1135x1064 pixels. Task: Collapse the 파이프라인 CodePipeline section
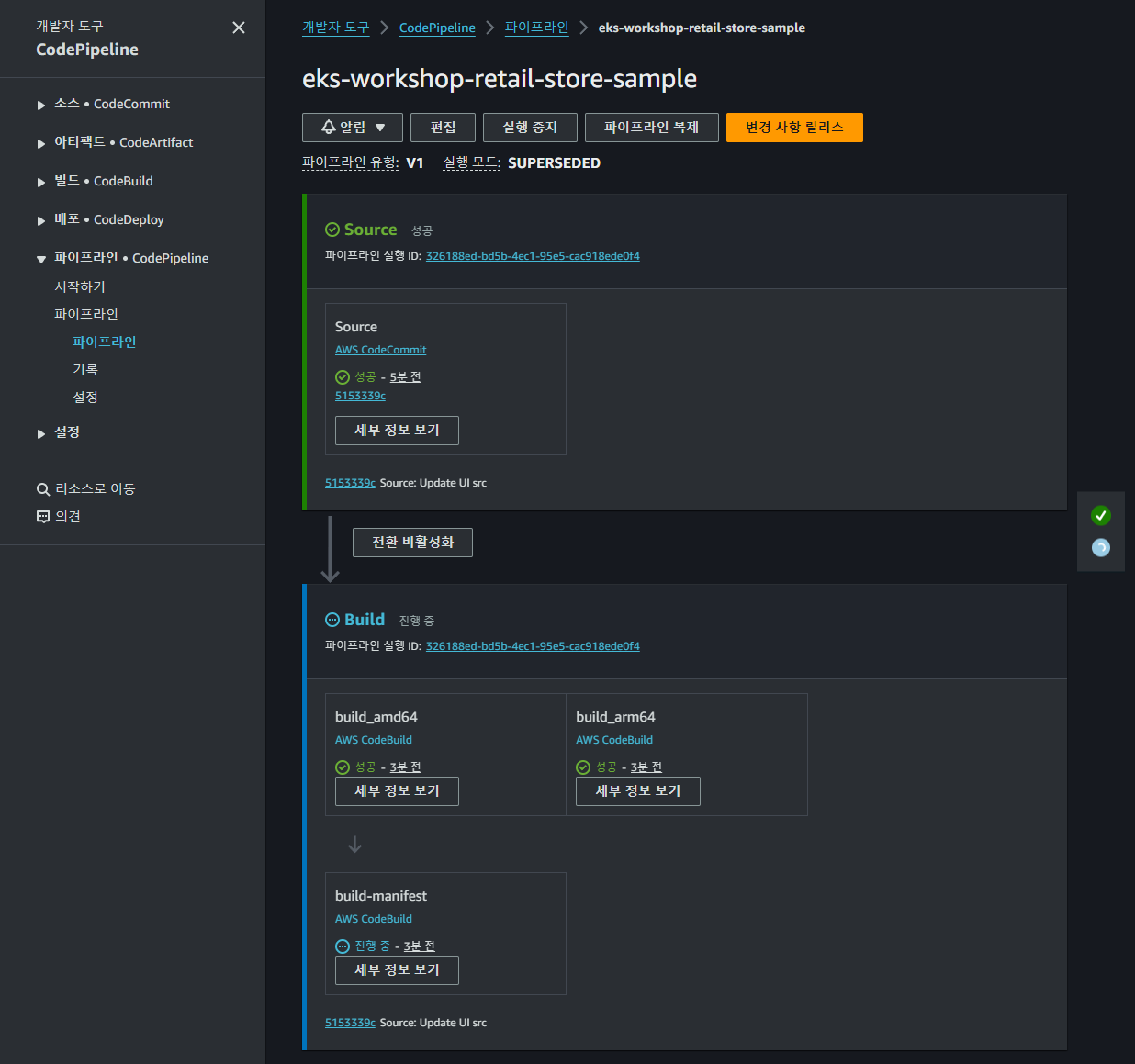40,260
